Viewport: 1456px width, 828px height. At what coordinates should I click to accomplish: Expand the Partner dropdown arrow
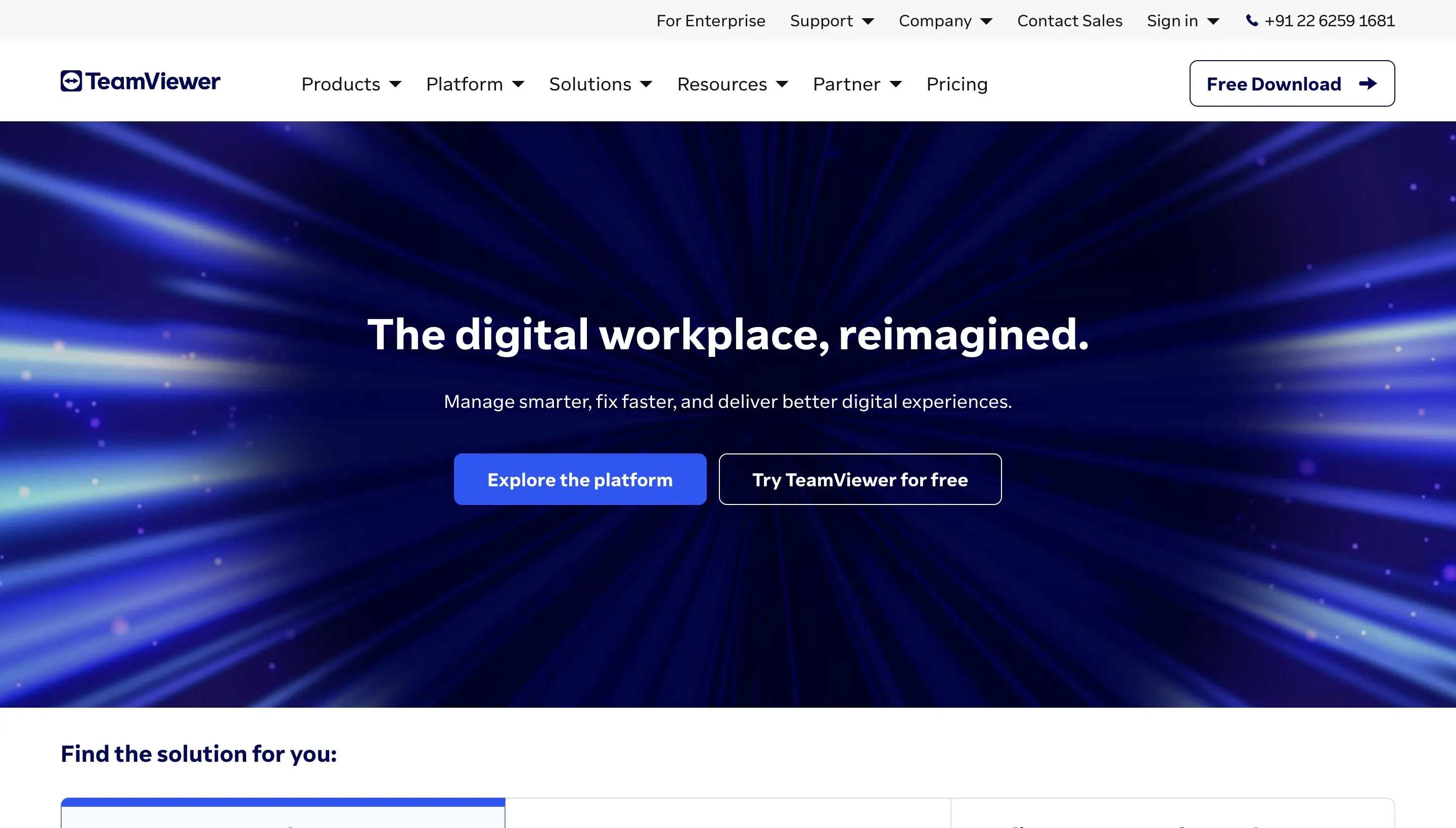896,84
